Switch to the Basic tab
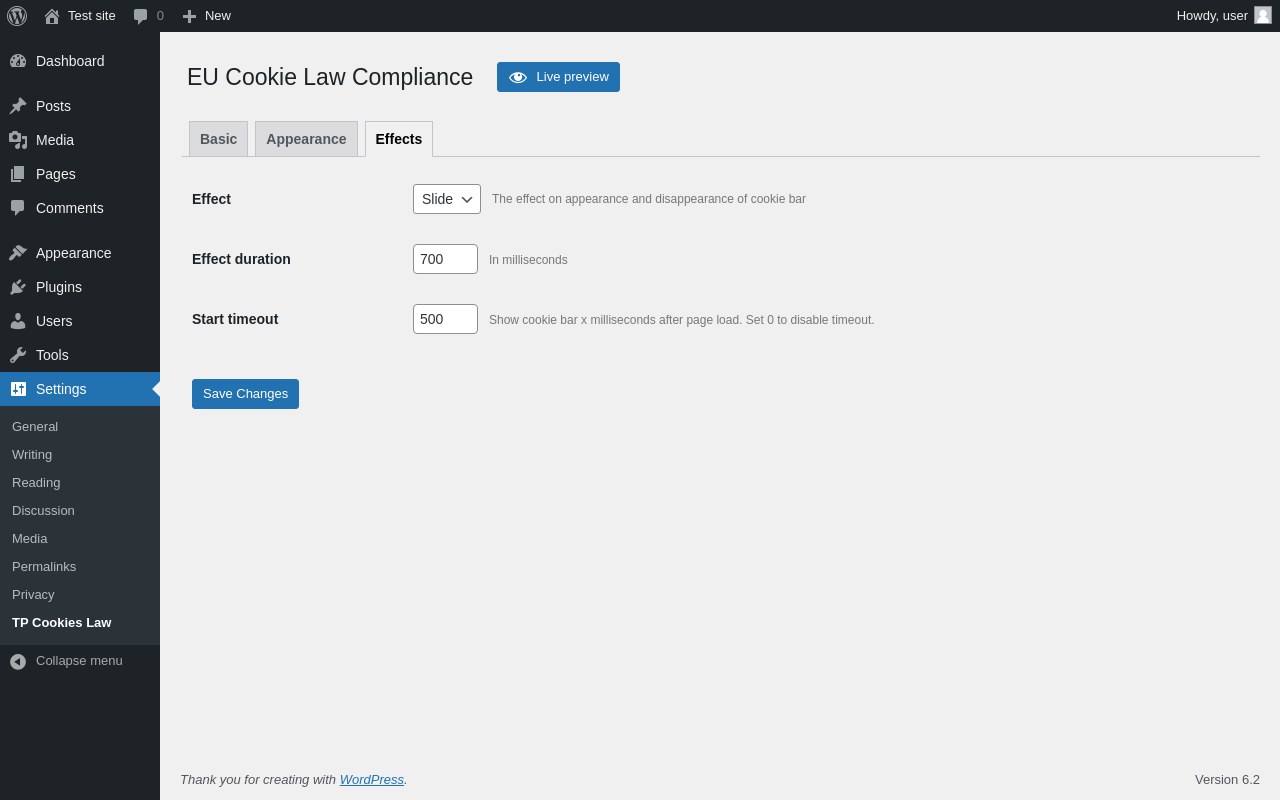The width and height of the screenshot is (1280, 800). tap(218, 139)
